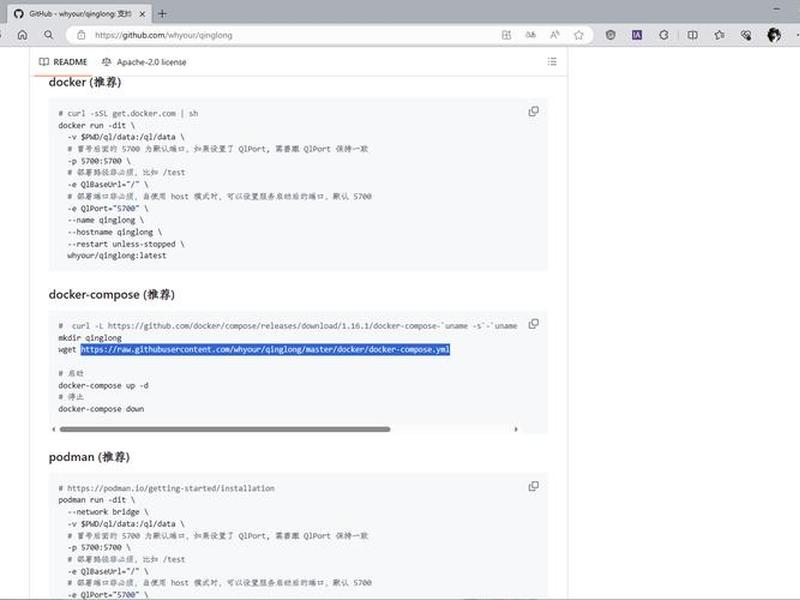The width and height of the screenshot is (800, 600).
Task: Copy the podman code block
Action: pyautogui.click(x=534, y=486)
